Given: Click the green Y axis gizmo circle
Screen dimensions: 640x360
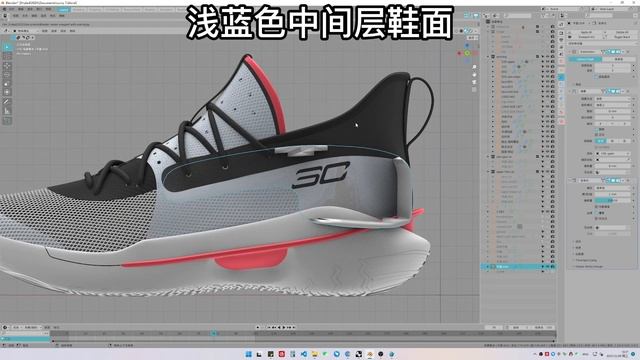Looking at the screenshot, I should tap(467, 53).
